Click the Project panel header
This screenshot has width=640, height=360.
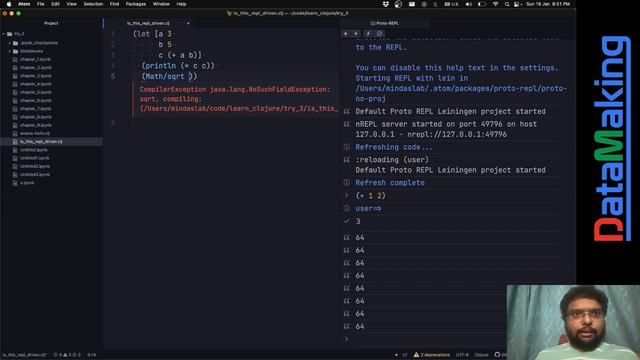51,23
